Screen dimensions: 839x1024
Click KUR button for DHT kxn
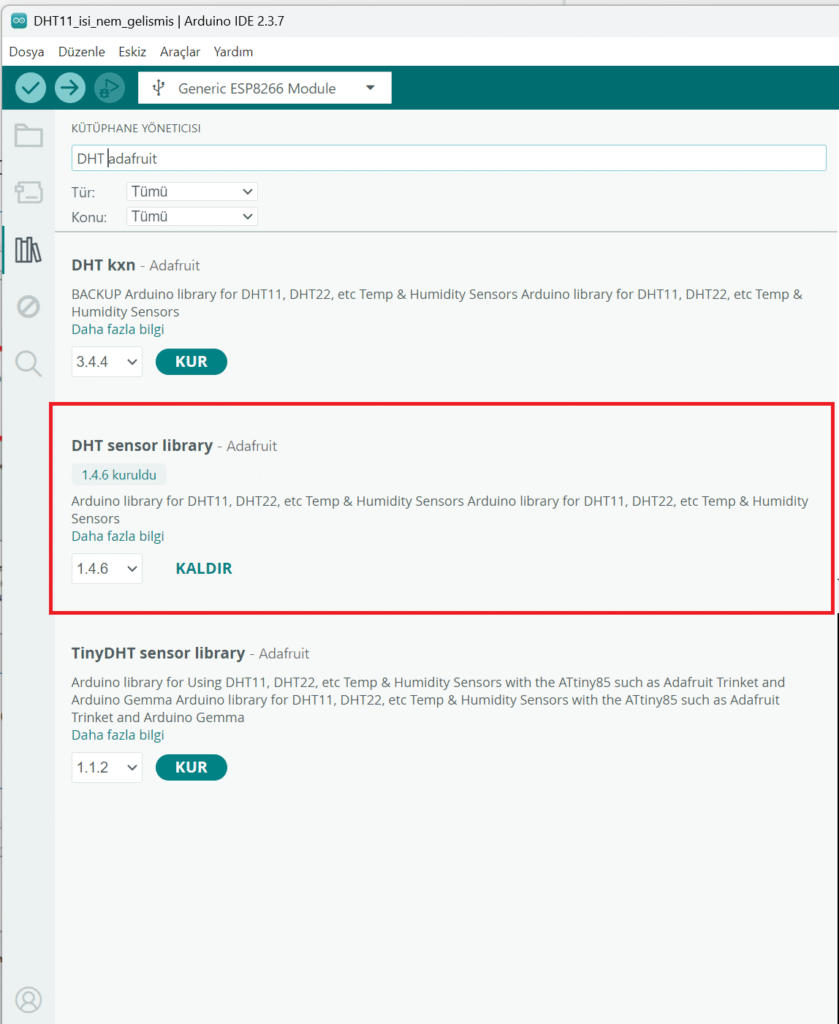(191, 362)
